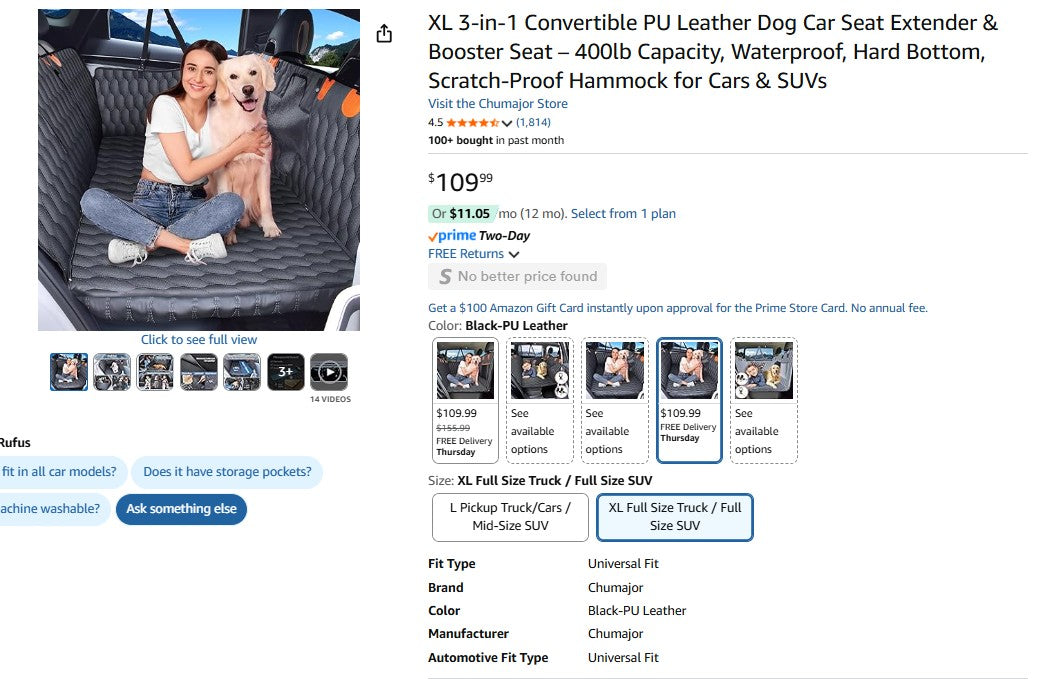The image size is (1046, 679).
Task: Open the video thumbnail with play icon
Action: pos(329,371)
